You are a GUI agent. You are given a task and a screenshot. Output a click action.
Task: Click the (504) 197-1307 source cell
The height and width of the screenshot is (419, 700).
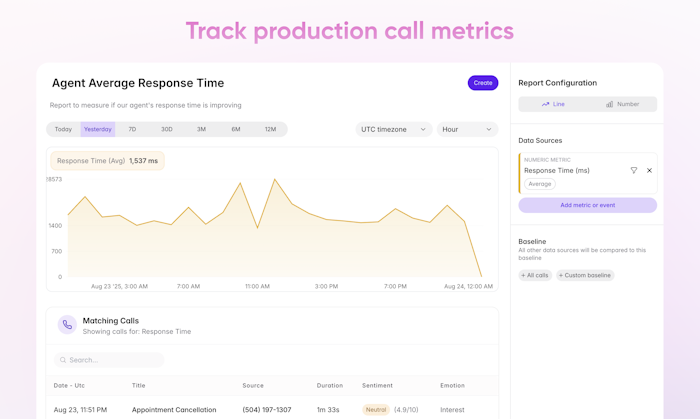(267, 410)
